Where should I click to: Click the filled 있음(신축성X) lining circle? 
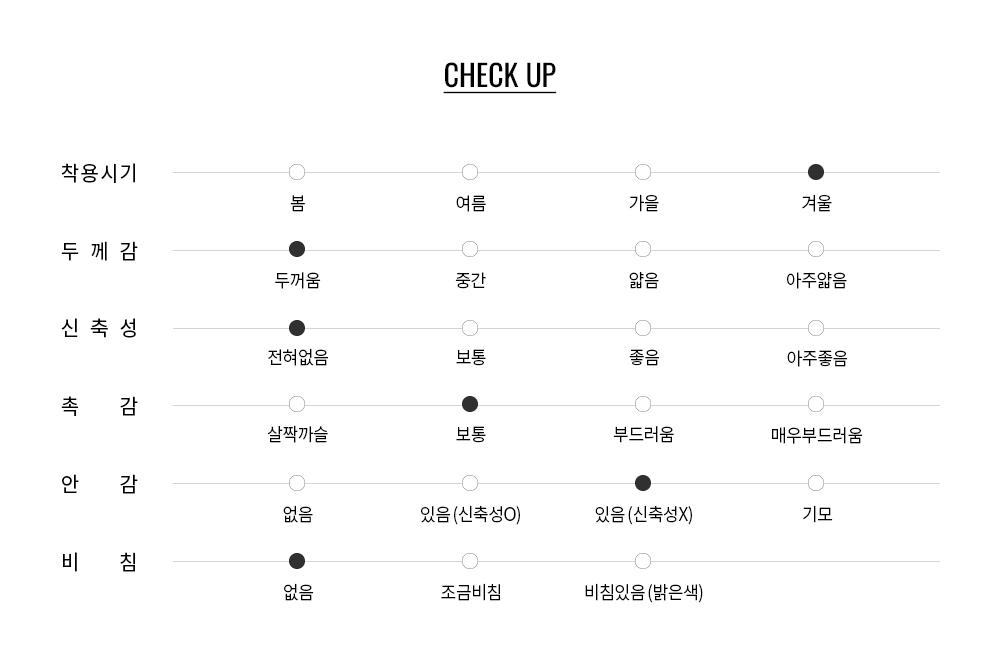[643, 483]
